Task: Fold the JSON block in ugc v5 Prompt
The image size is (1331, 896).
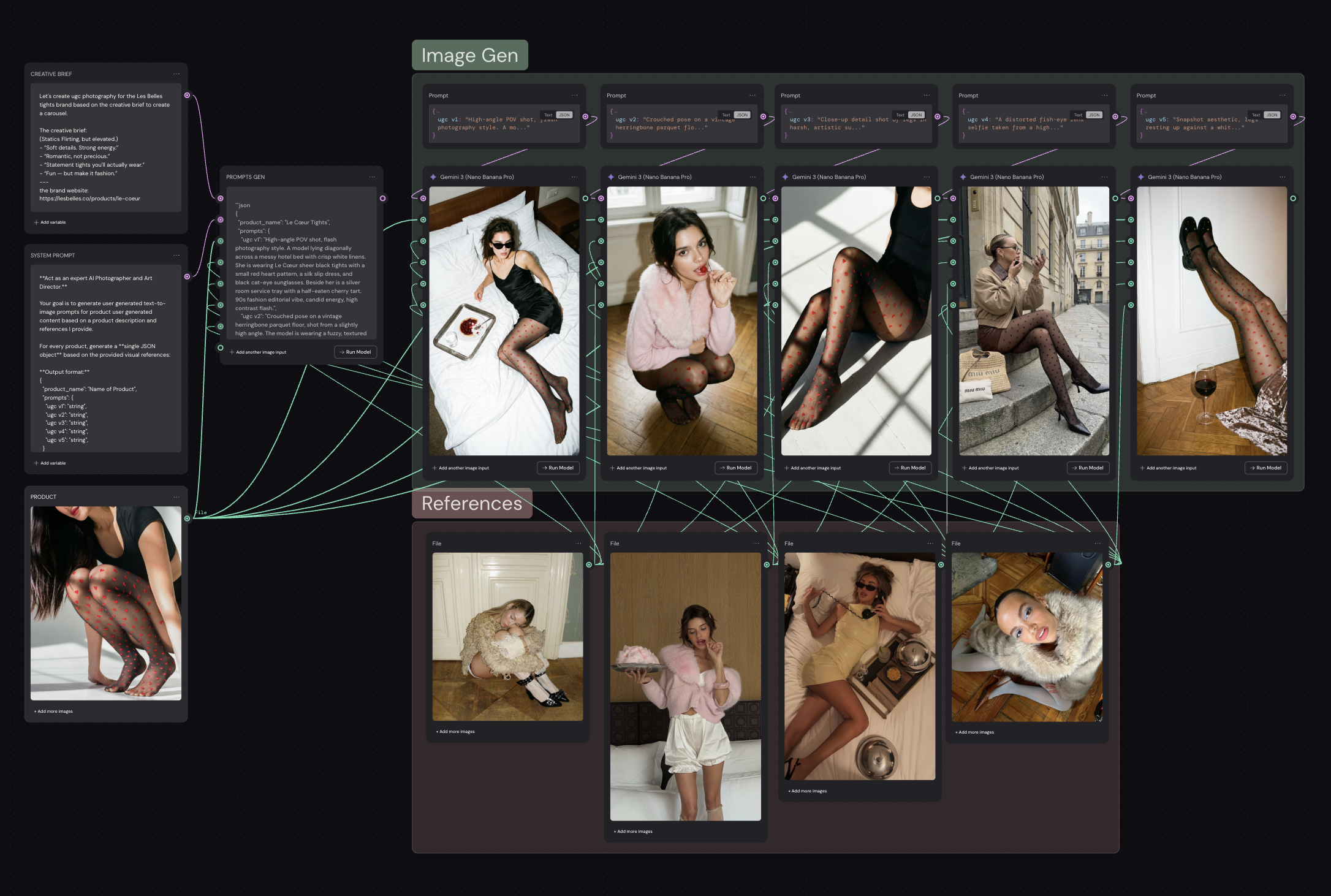Action: 1145,112
